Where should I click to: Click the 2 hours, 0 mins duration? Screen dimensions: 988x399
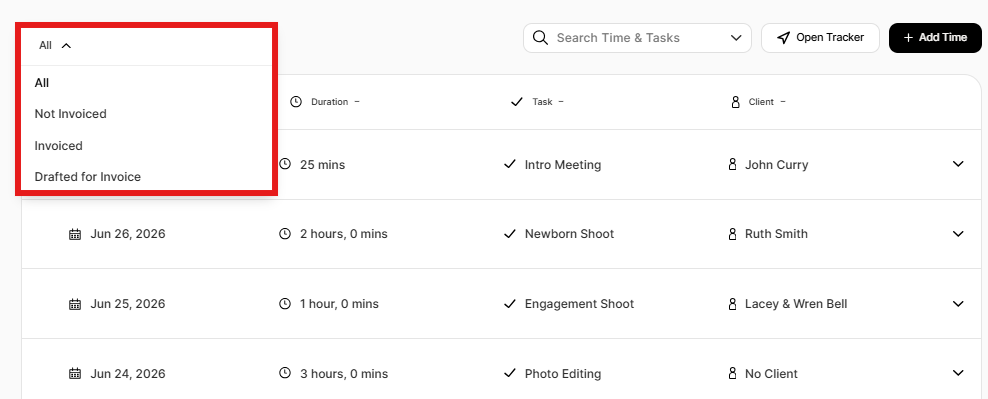click(x=344, y=234)
